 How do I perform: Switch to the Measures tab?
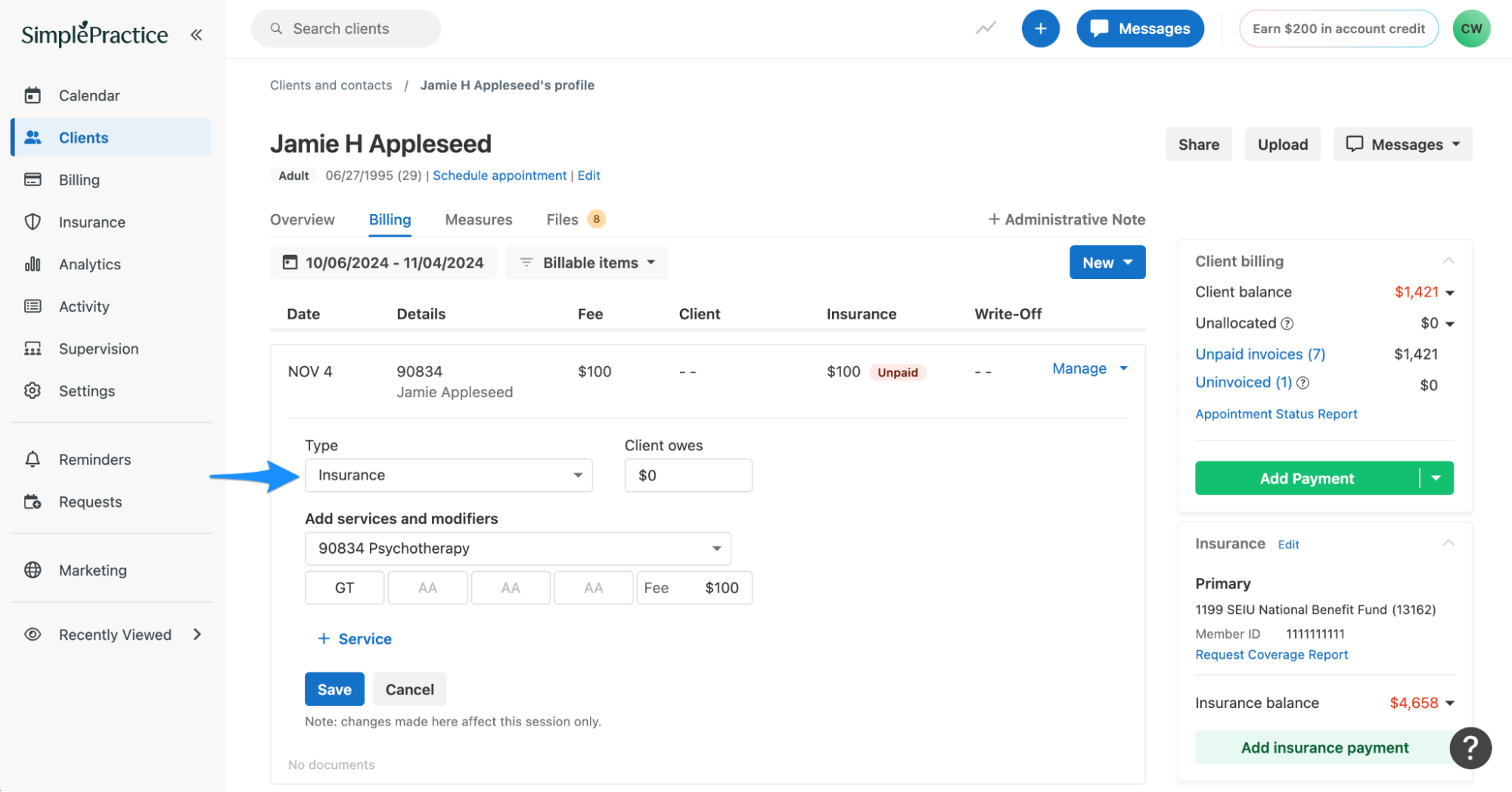pos(478,219)
